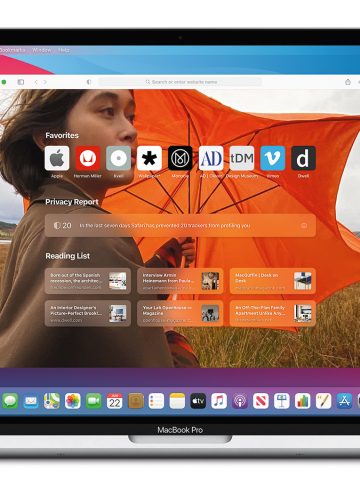The image size is (360, 490).
Task: Open the Window menu
Action: pos(42,50)
